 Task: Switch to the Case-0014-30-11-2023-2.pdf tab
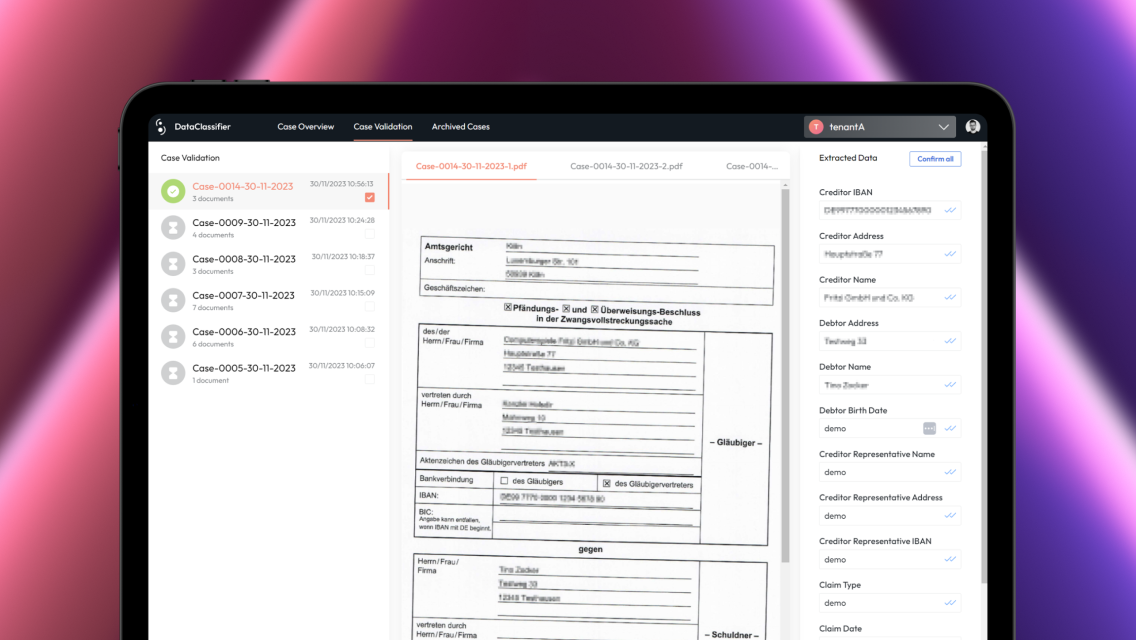coord(626,166)
